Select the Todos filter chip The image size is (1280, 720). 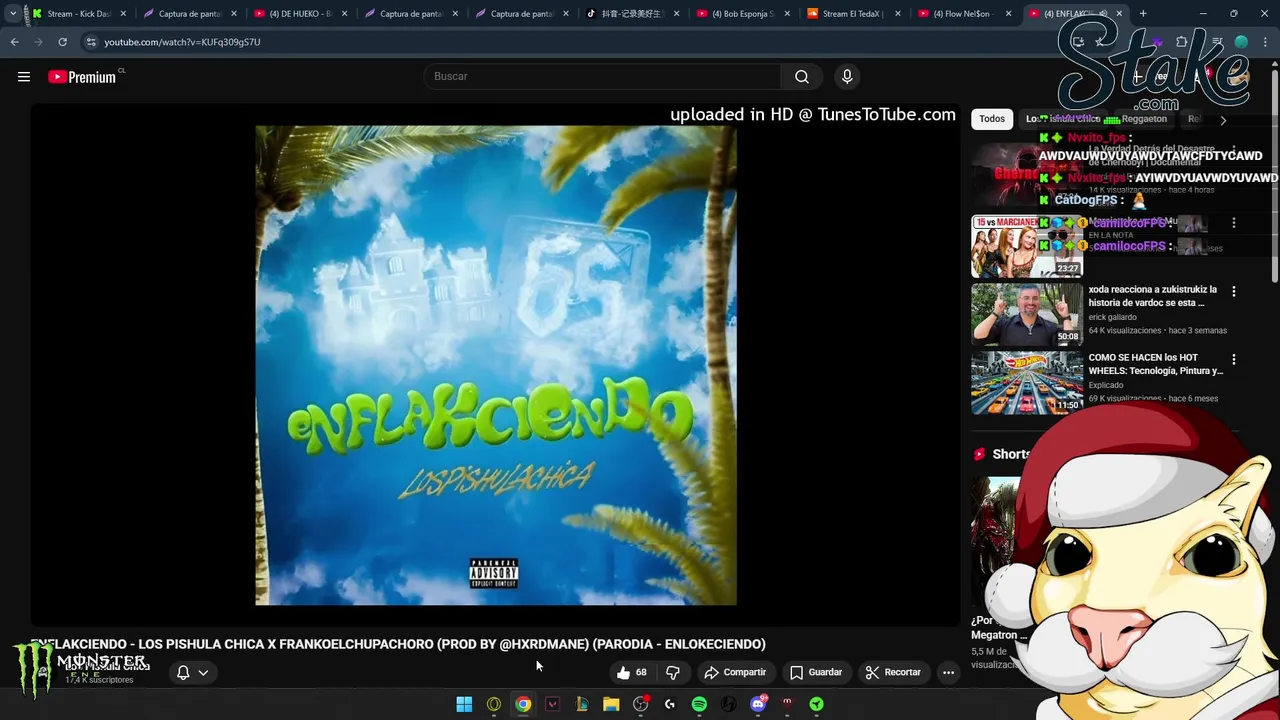coord(992,119)
